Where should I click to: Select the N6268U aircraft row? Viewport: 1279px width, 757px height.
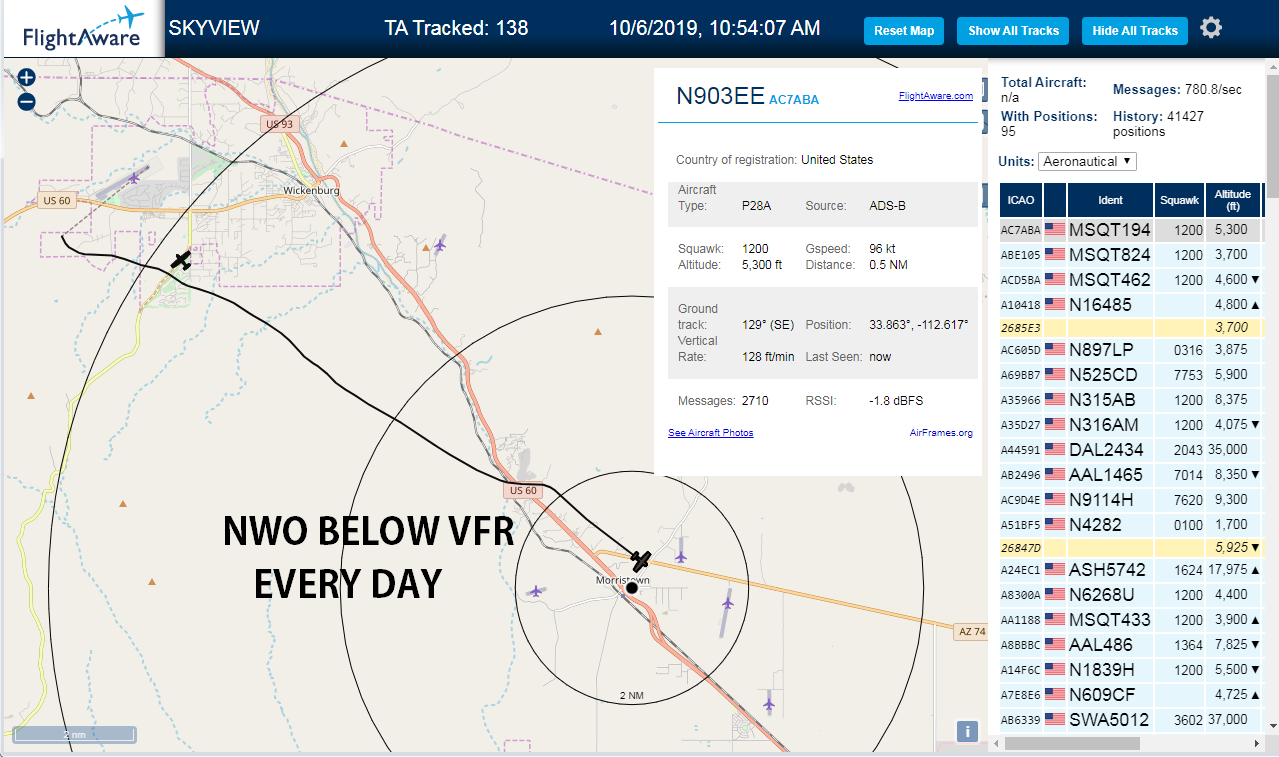[1131, 594]
